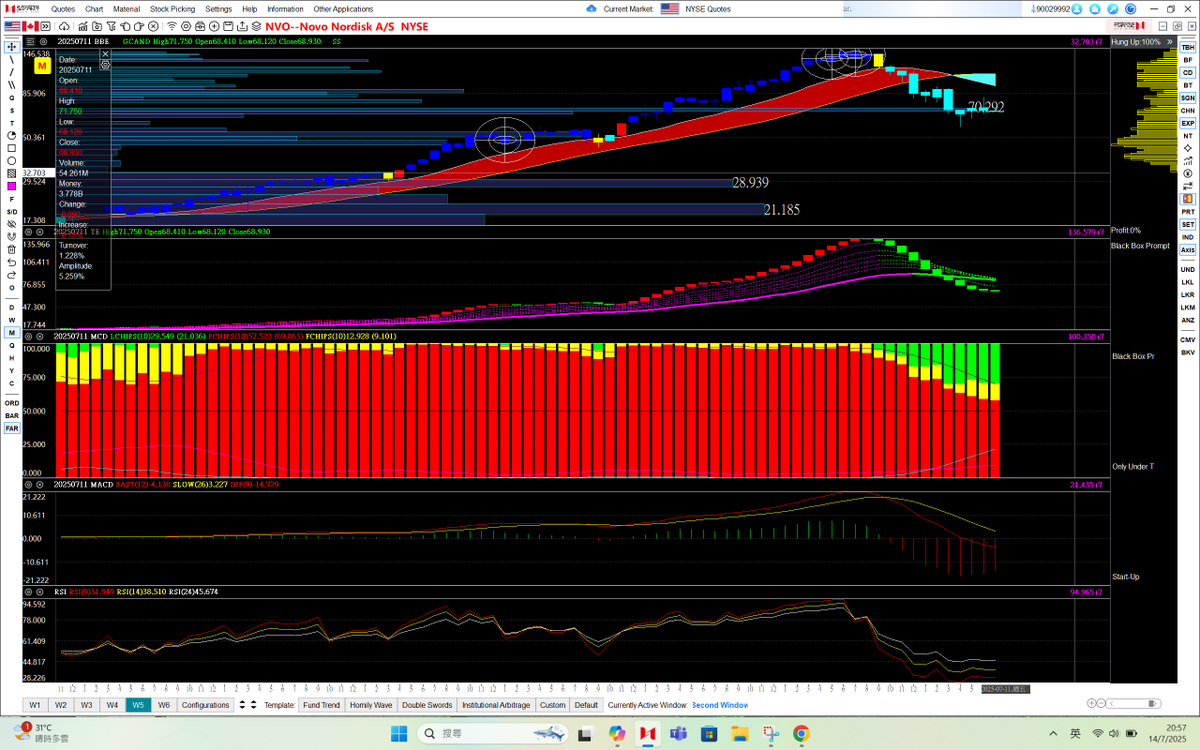Image resolution: width=1200 pixels, height=750 pixels.
Task: Click the undo arrow in left toolbar
Action: [x=12, y=262]
